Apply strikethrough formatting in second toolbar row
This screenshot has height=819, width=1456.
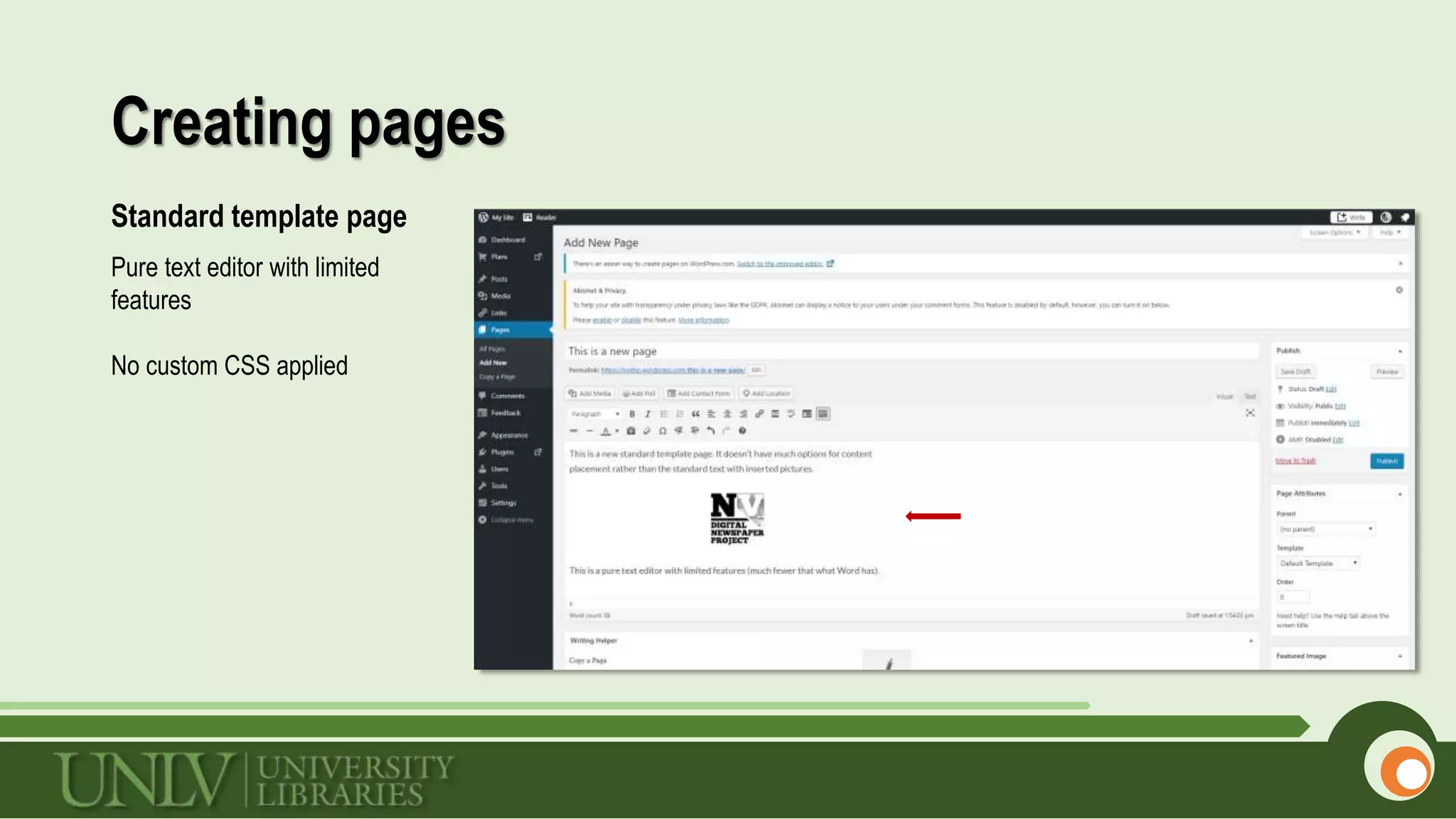pos(574,431)
